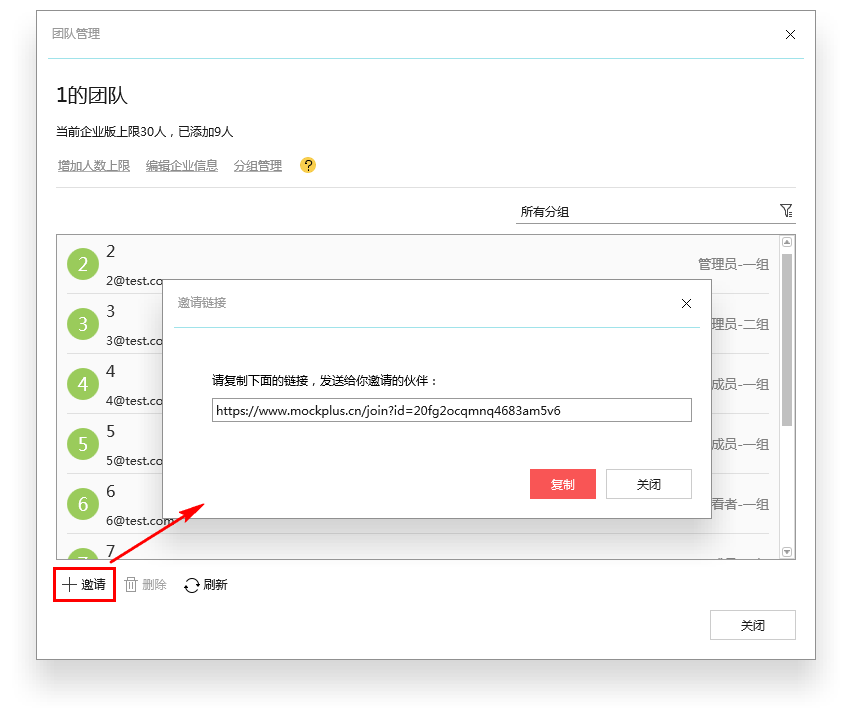Select member 6's green avatar
Screen dimensions: 852x724
click(83, 504)
